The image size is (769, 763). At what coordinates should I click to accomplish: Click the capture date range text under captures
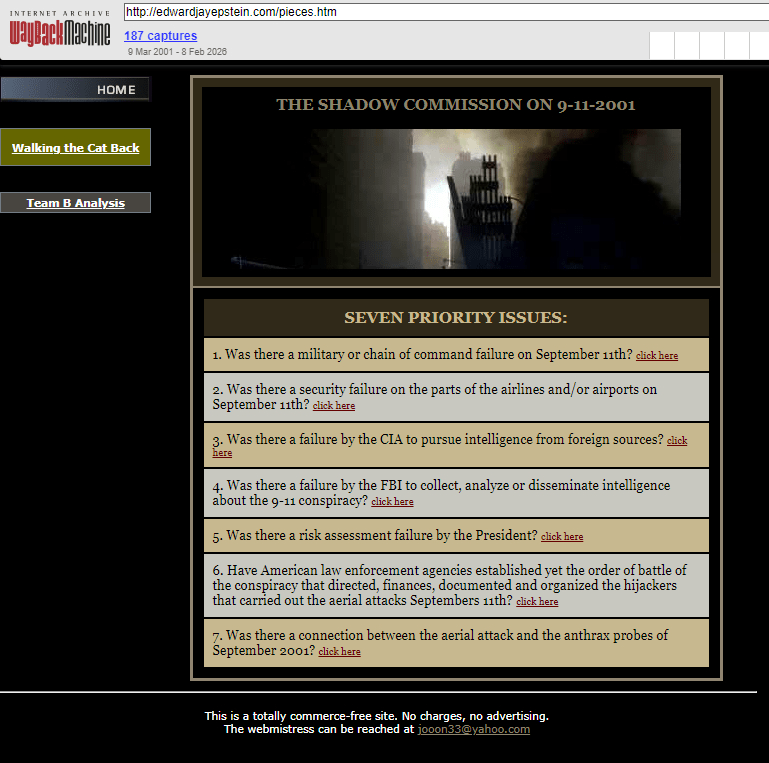click(177, 52)
